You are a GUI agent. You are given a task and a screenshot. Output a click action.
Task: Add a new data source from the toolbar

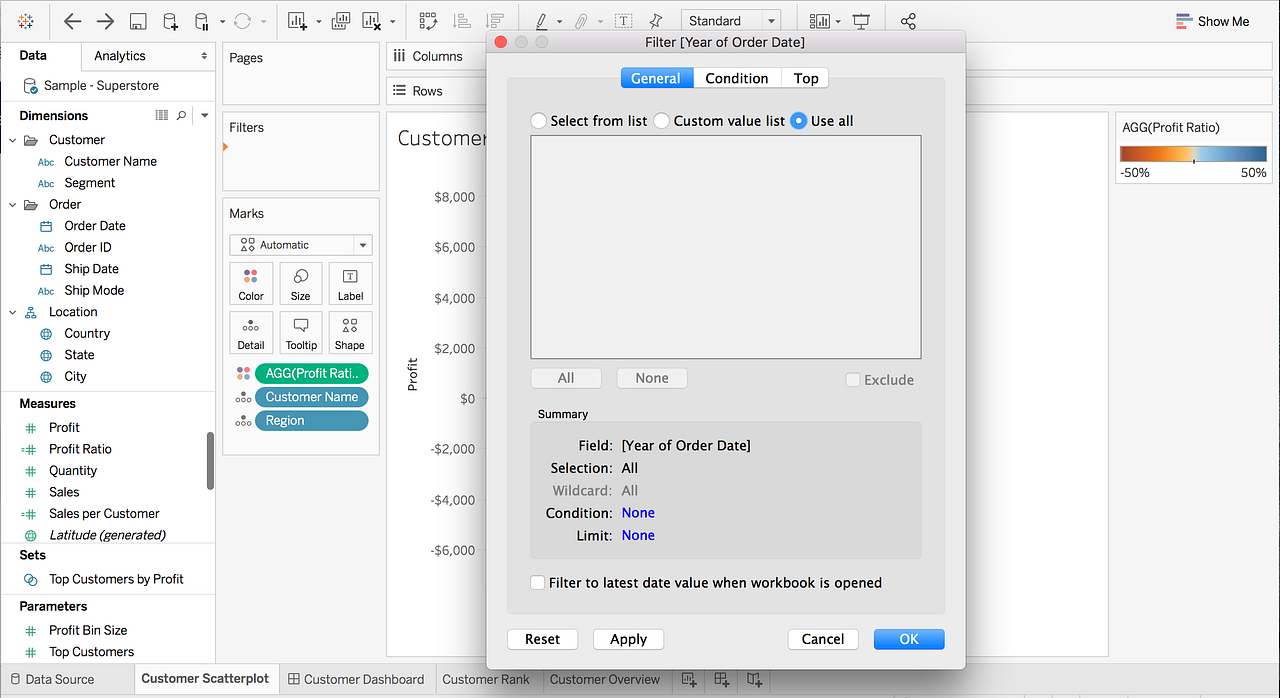pos(170,21)
